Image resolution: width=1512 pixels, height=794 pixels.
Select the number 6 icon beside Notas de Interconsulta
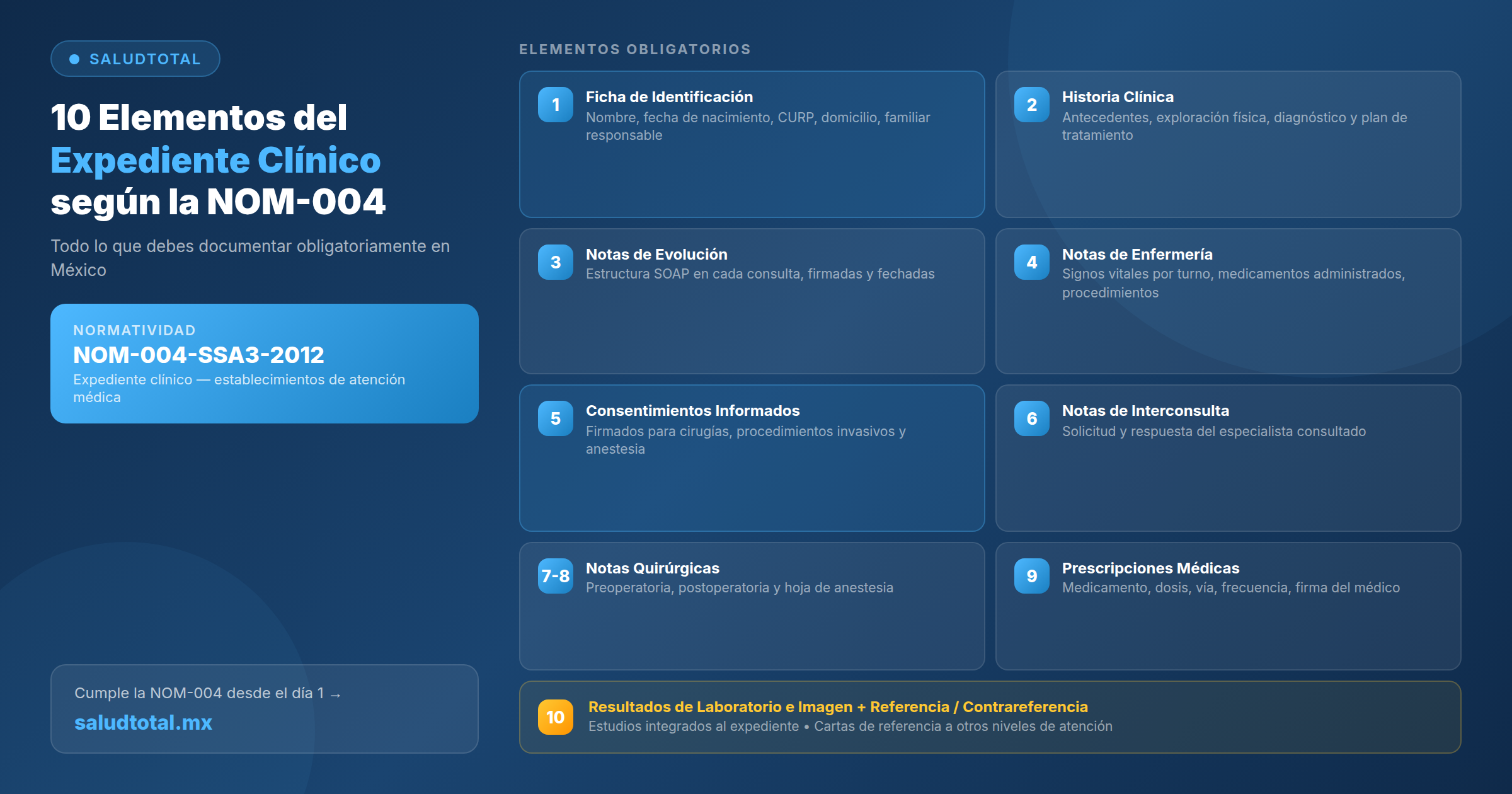tap(1032, 419)
